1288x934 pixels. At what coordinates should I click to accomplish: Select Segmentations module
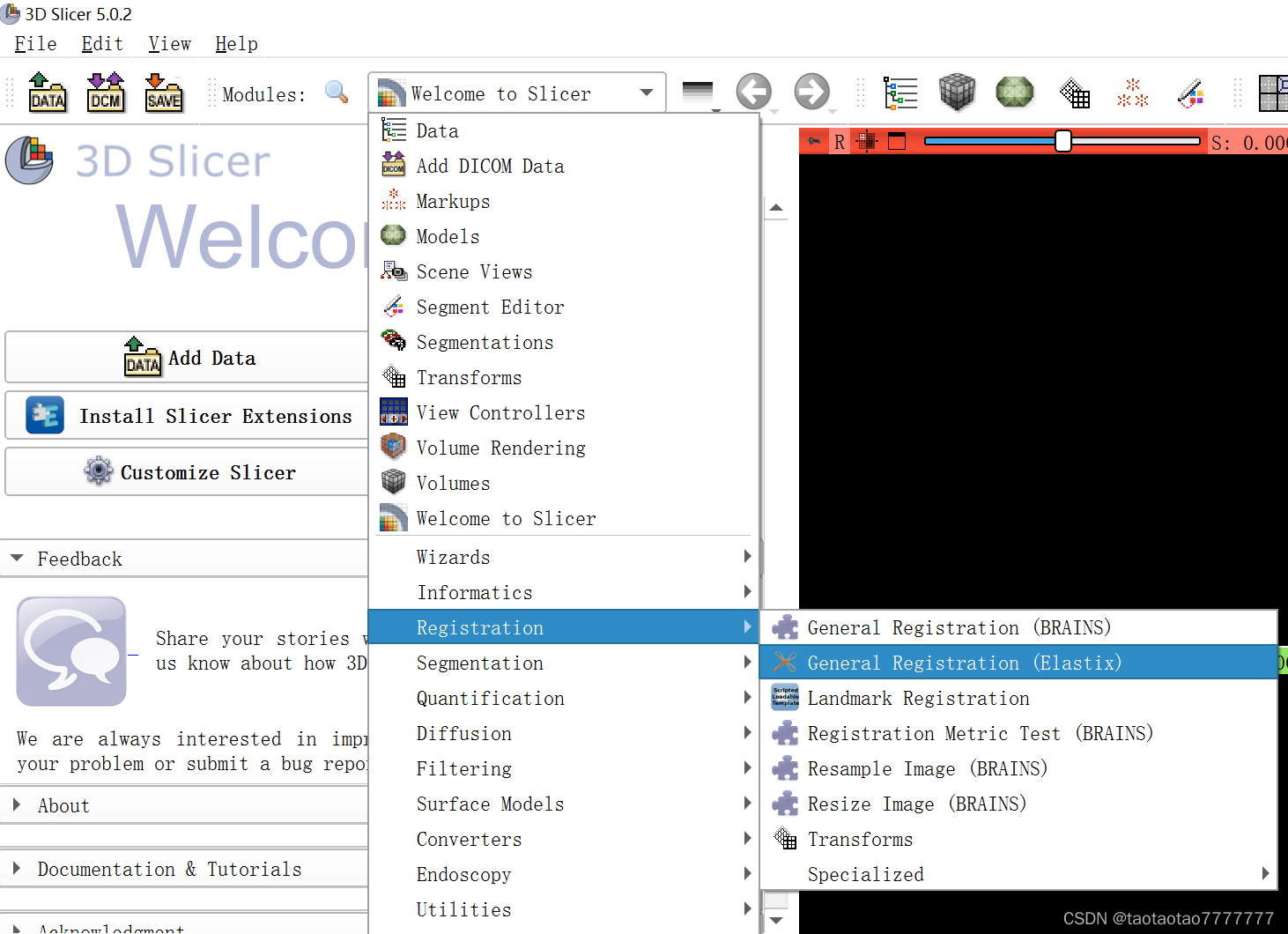(x=564, y=342)
